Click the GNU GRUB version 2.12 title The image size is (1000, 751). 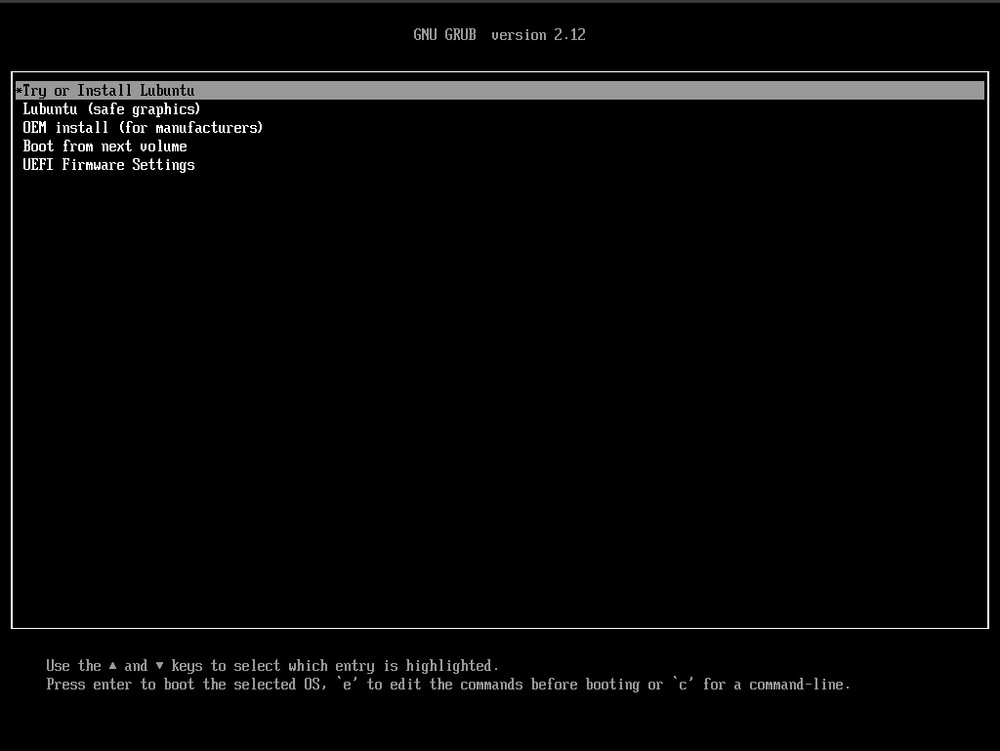click(499, 34)
